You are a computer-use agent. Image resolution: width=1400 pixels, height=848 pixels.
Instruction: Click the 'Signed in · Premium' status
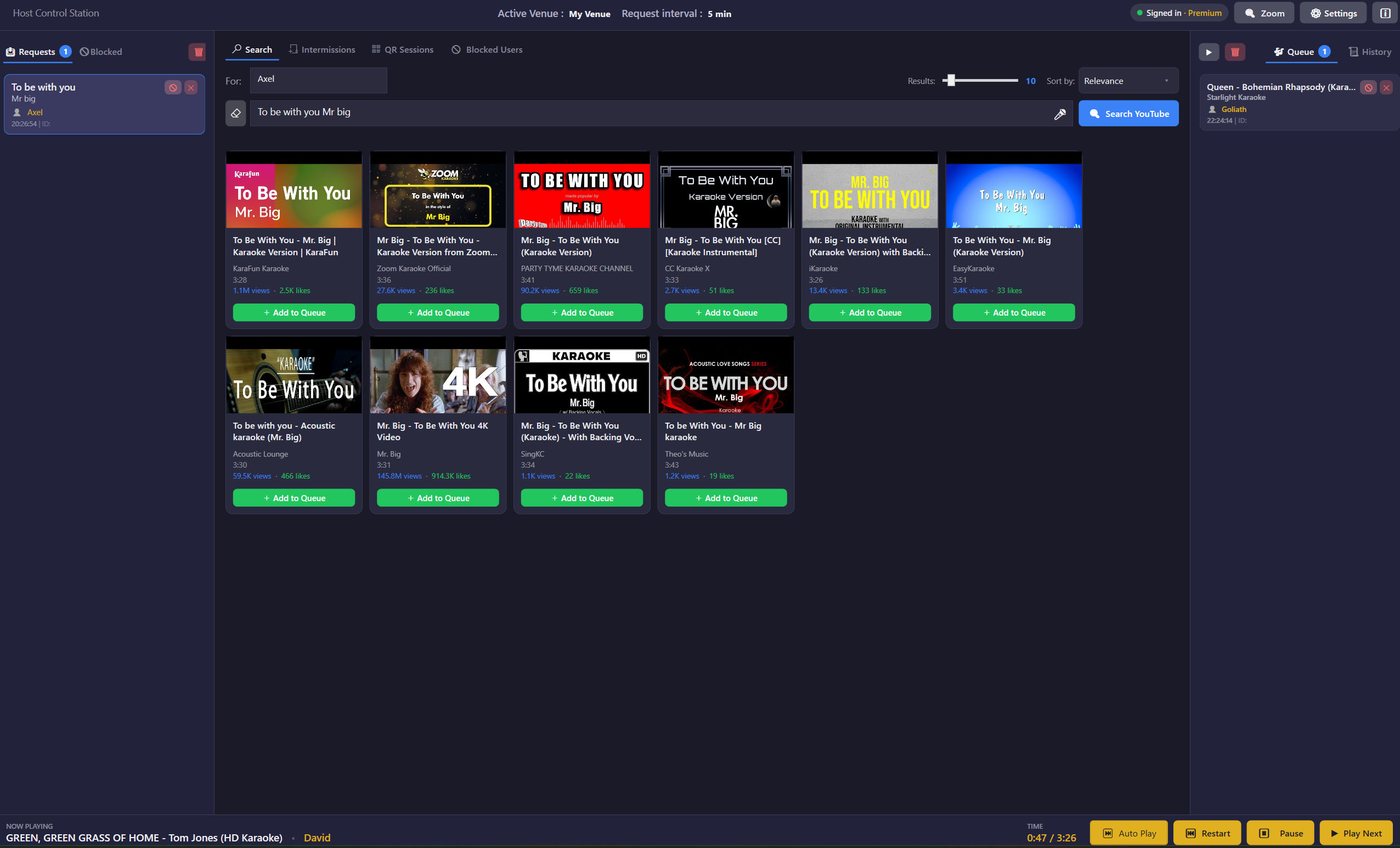1179,13
